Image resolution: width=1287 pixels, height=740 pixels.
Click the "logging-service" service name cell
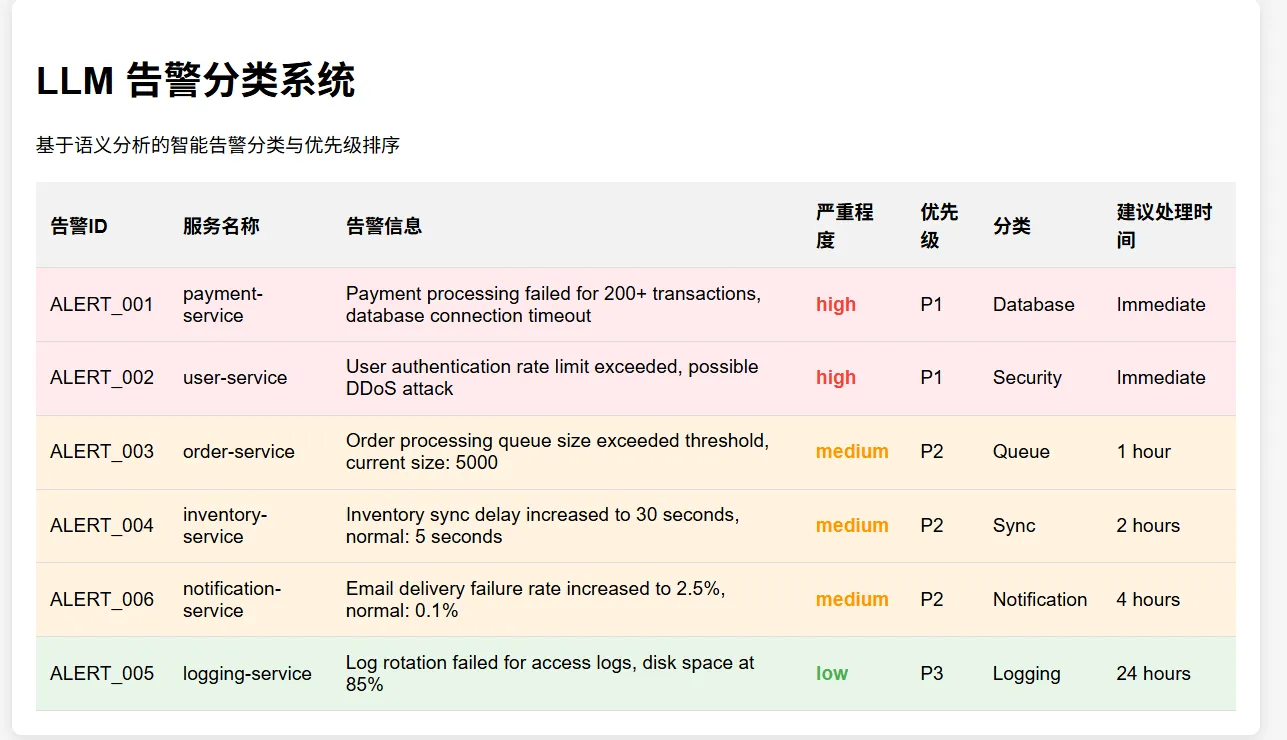click(x=247, y=674)
